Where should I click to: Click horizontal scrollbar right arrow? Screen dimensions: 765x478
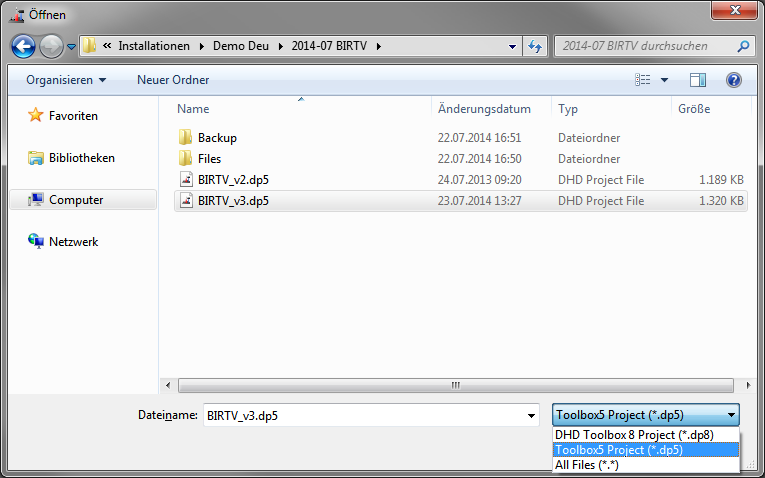coord(748,385)
